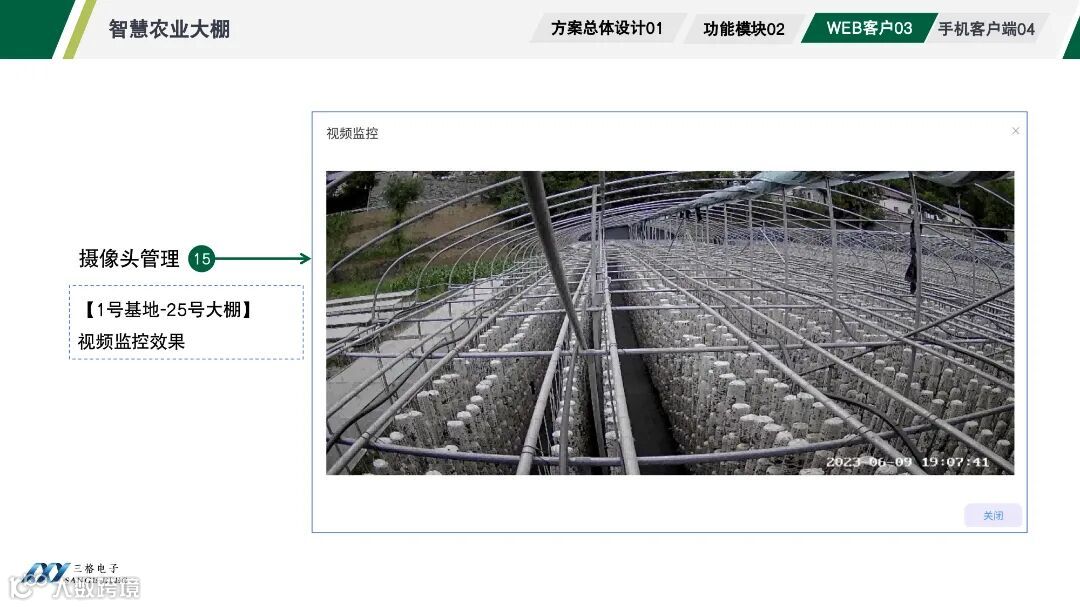Click the dark green header corner block

(31, 29)
